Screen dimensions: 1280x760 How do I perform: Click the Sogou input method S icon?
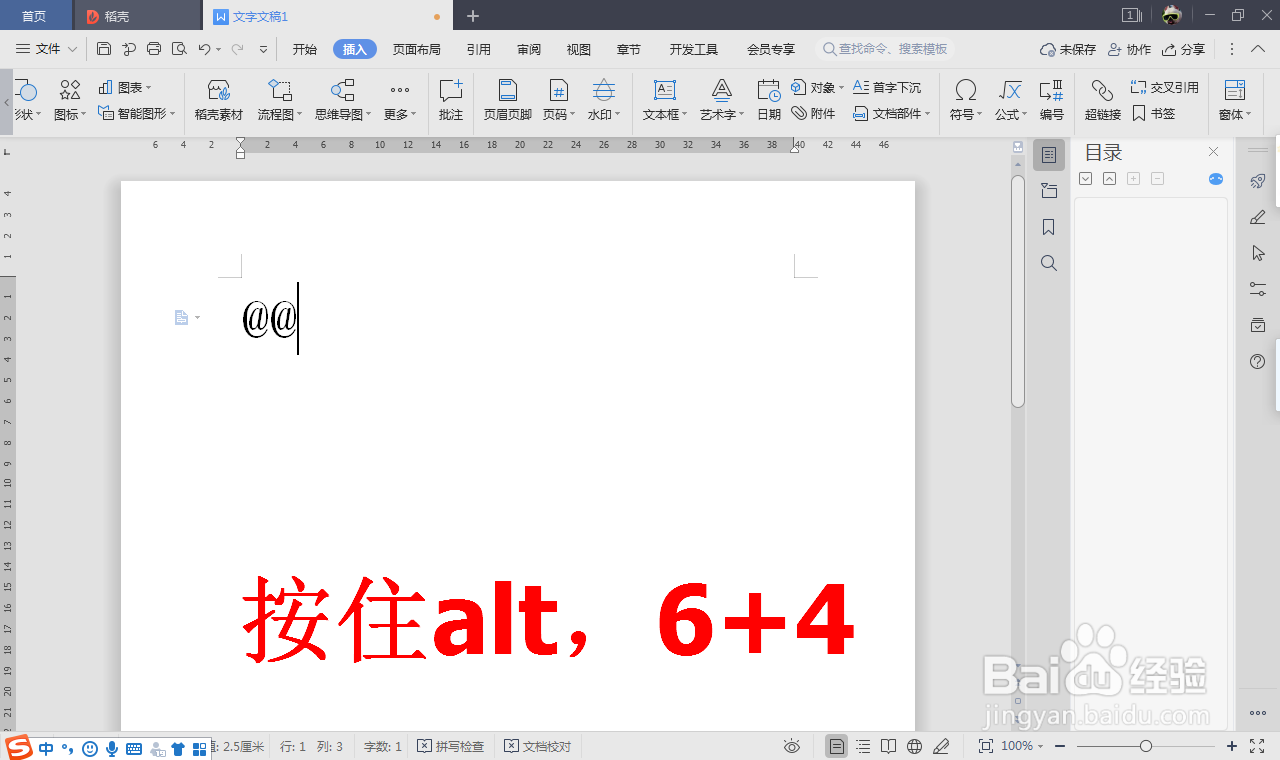18,747
